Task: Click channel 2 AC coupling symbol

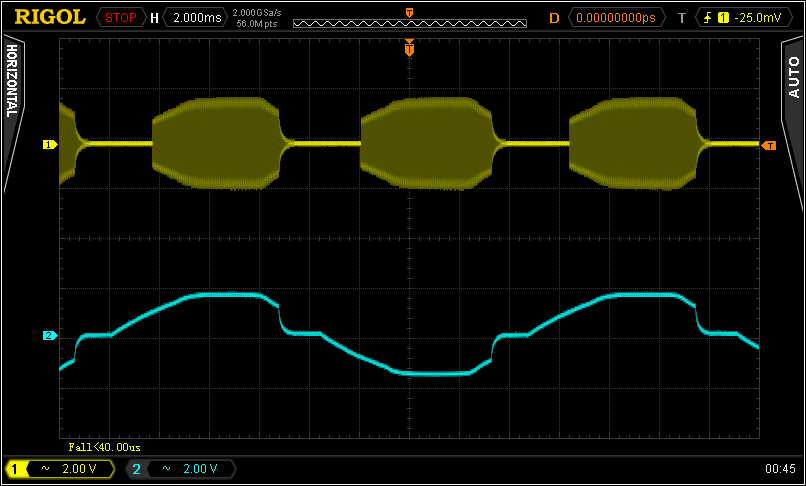Action: (167, 469)
